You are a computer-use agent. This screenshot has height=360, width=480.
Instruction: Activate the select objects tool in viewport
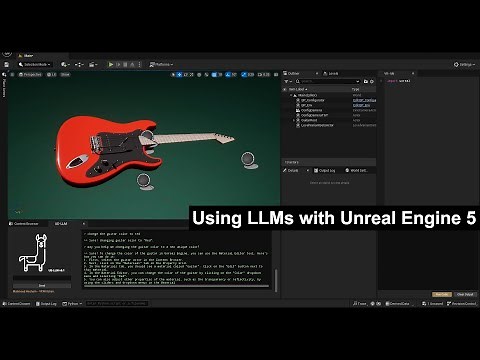tap(173, 74)
